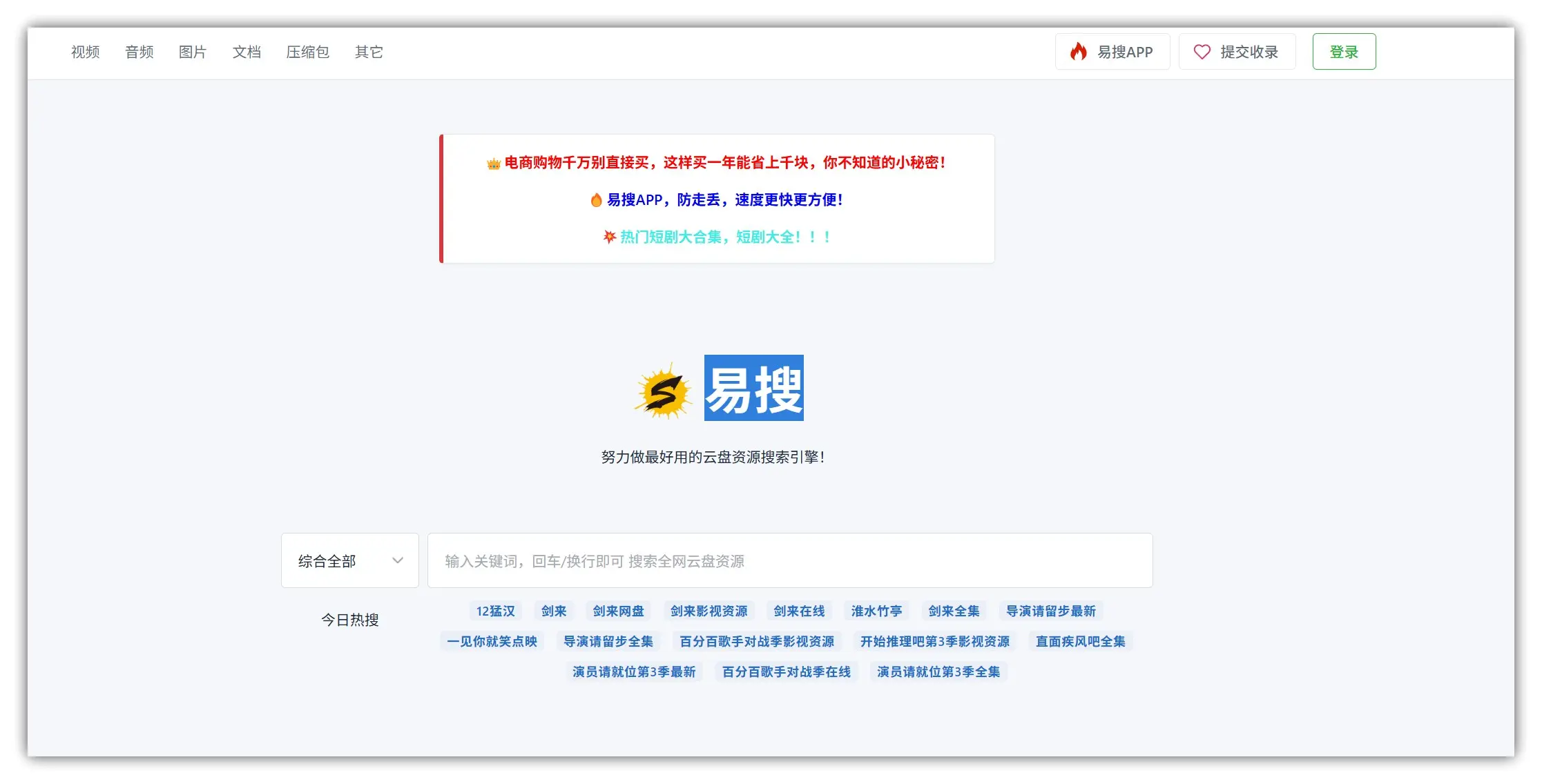Open the 压缩包 category
The width and height of the screenshot is (1542, 784).
(x=308, y=52)
